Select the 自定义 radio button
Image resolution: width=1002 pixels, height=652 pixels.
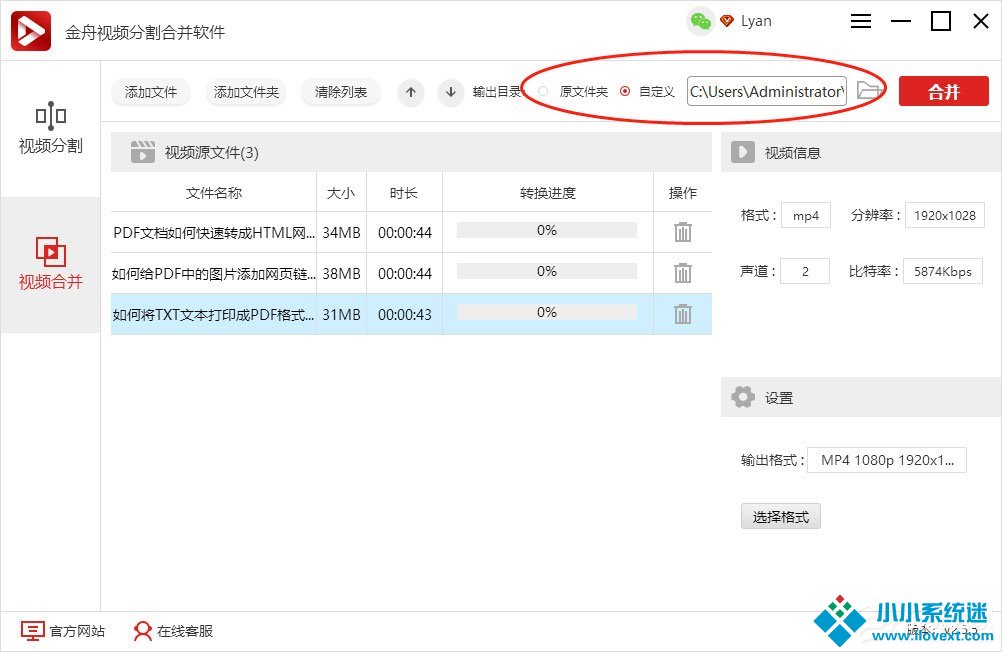[625, 92]
